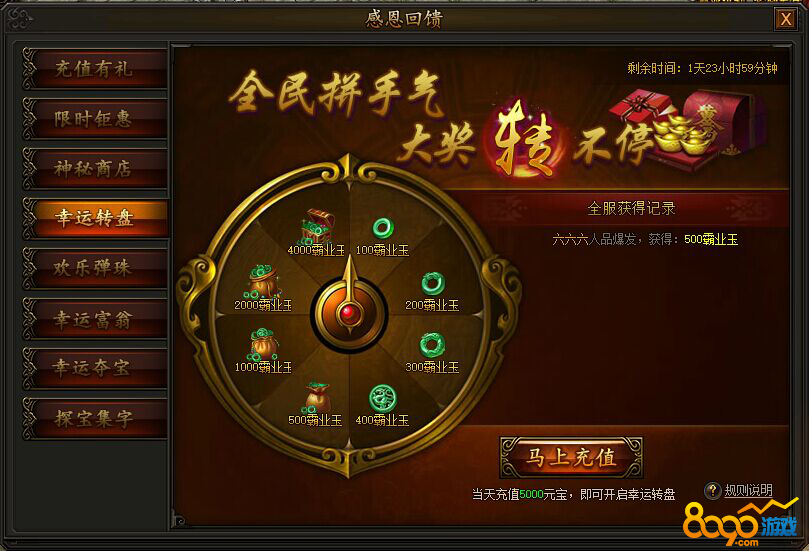The image size is (809, 551).
Task: Open the 神秘商店 tab
Action: (95, 169)
